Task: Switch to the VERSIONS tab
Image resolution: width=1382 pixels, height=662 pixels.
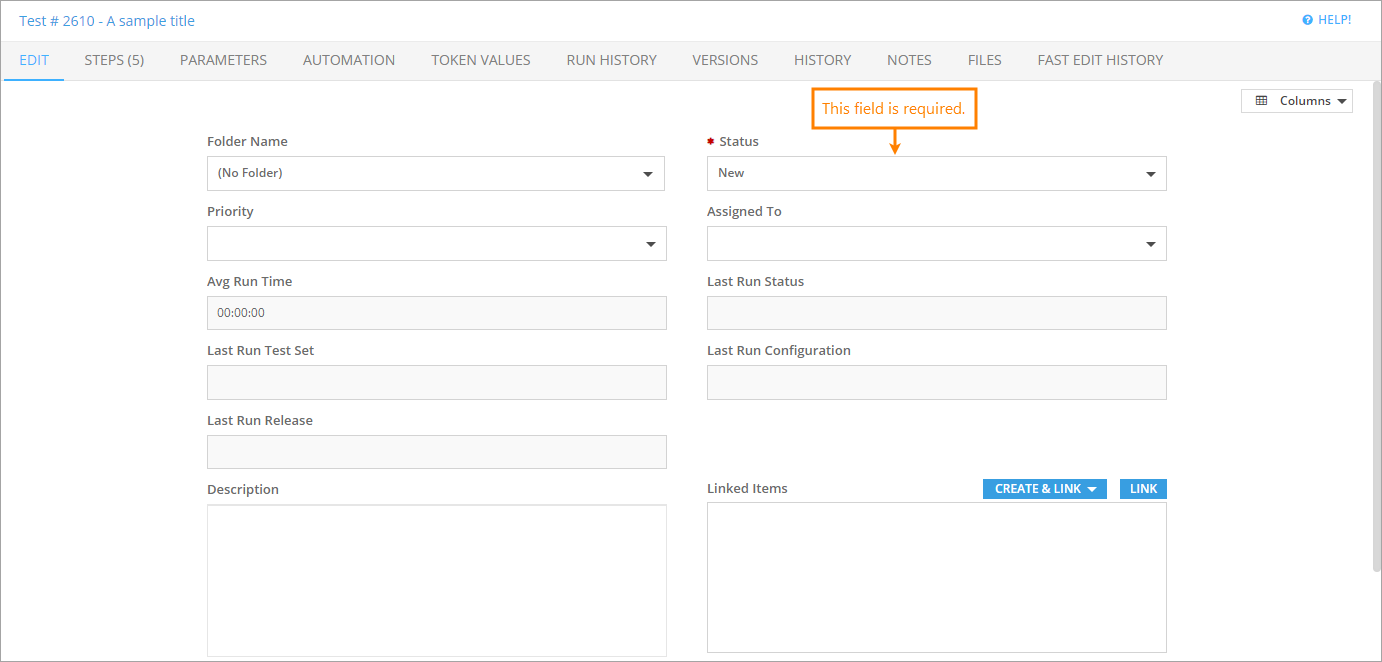Action: click(725, 60)
